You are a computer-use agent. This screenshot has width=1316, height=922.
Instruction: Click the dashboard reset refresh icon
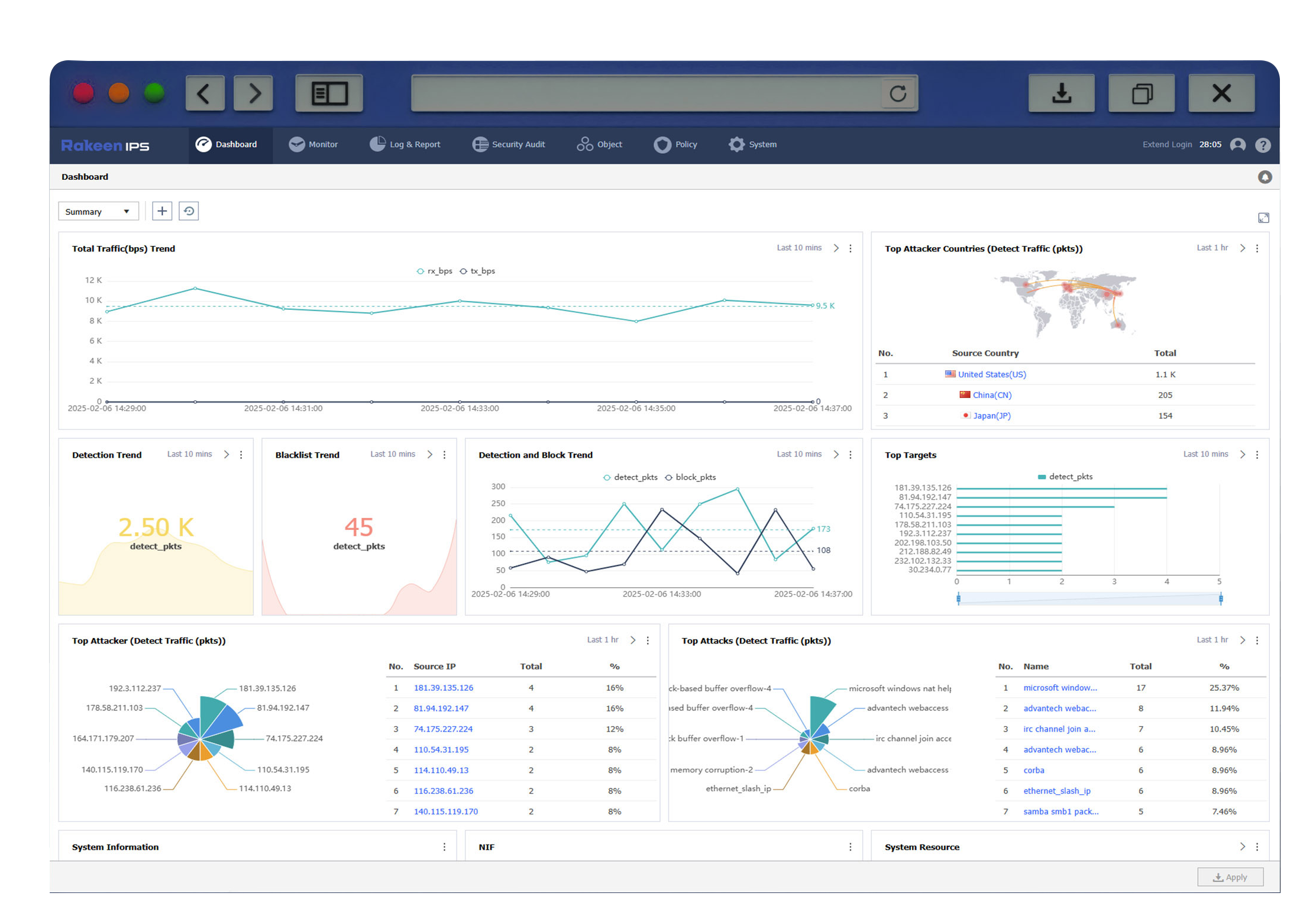click(x=189, y=211)
